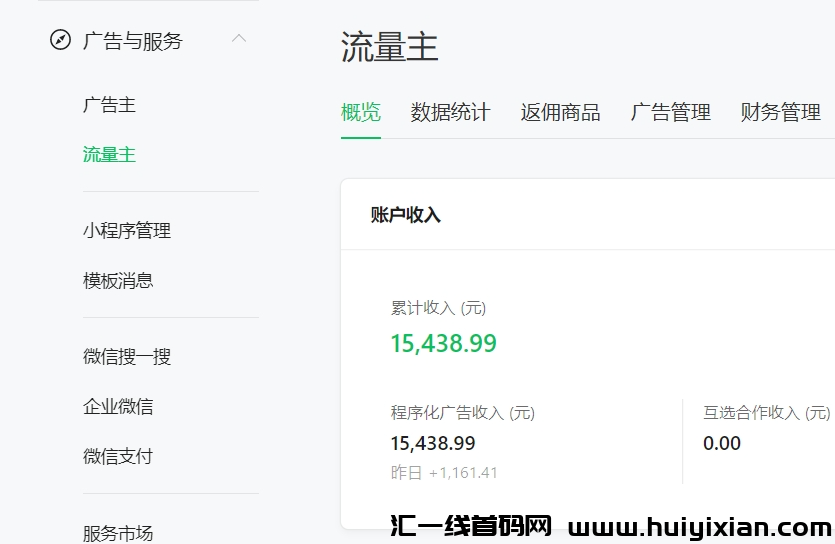Click the compass icon beside 广告与服务
The image size is (835, 544).
click(60, 41)
